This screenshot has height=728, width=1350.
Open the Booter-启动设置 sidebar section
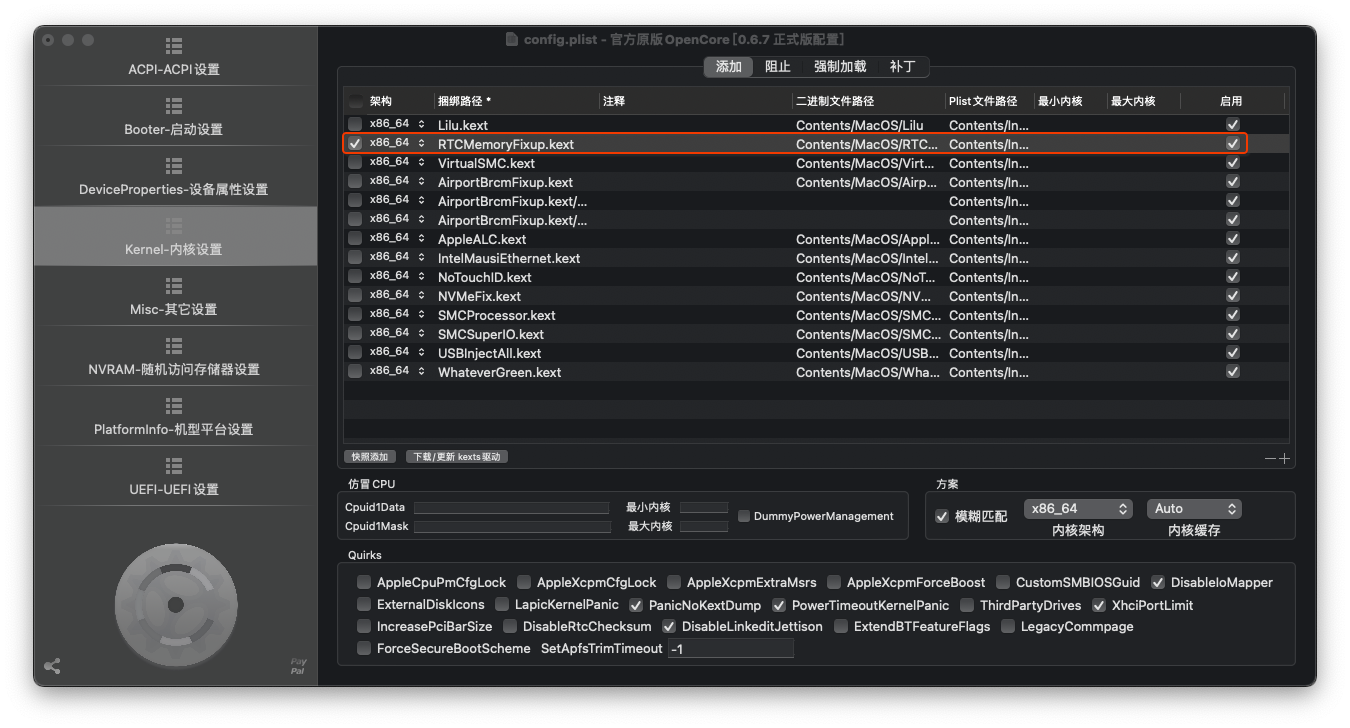coord(174,118)
